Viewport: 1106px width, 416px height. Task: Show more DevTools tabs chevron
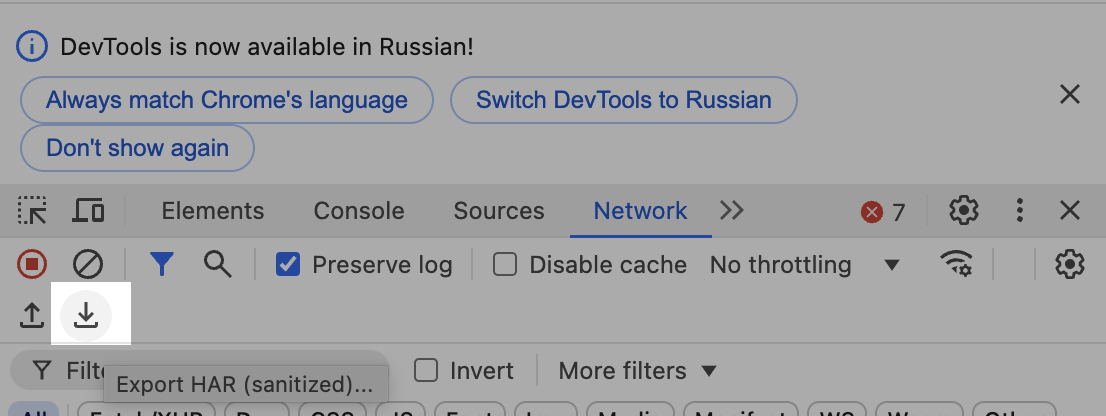[x=731, y=210]
